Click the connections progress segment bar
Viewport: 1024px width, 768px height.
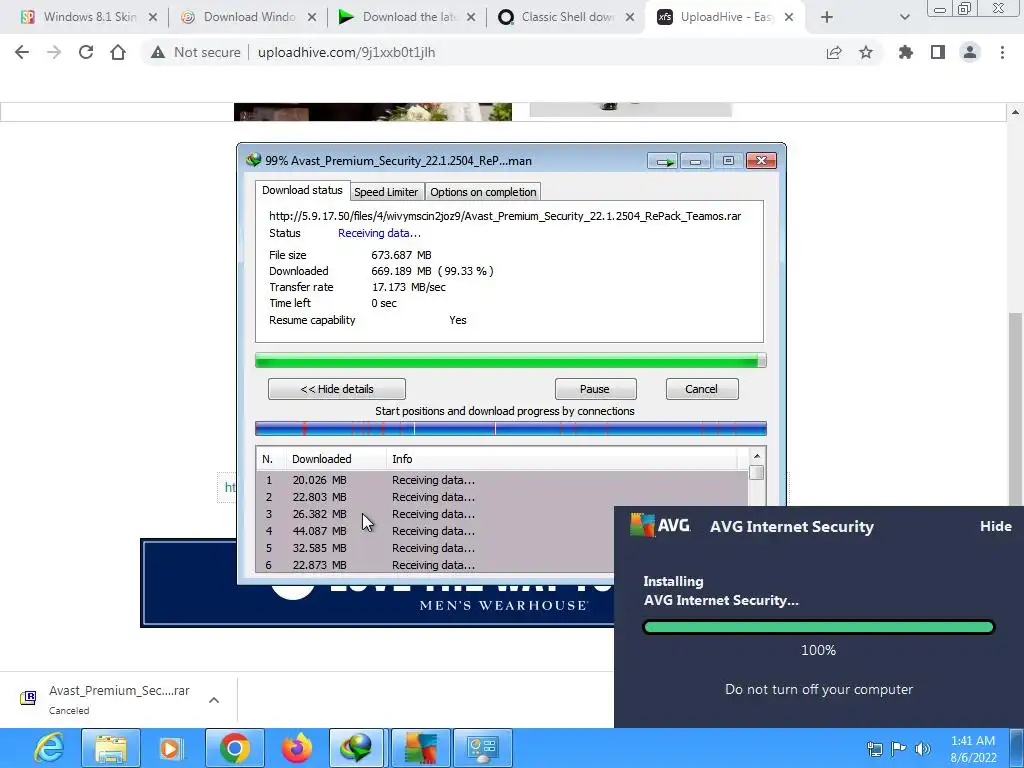(x=510, y=428)
